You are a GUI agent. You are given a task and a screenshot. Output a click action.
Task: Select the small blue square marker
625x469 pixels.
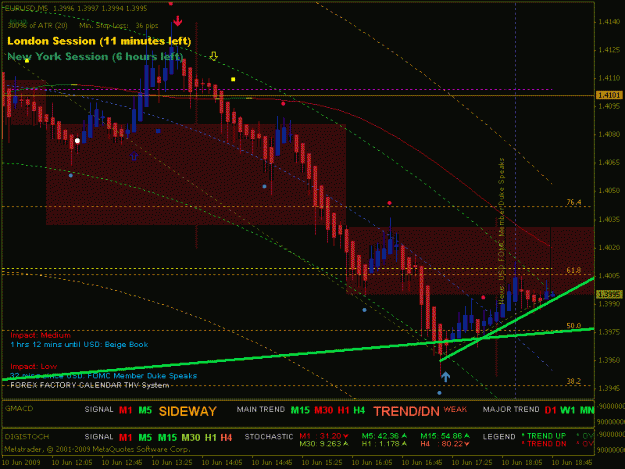click(x=158, y=131)
